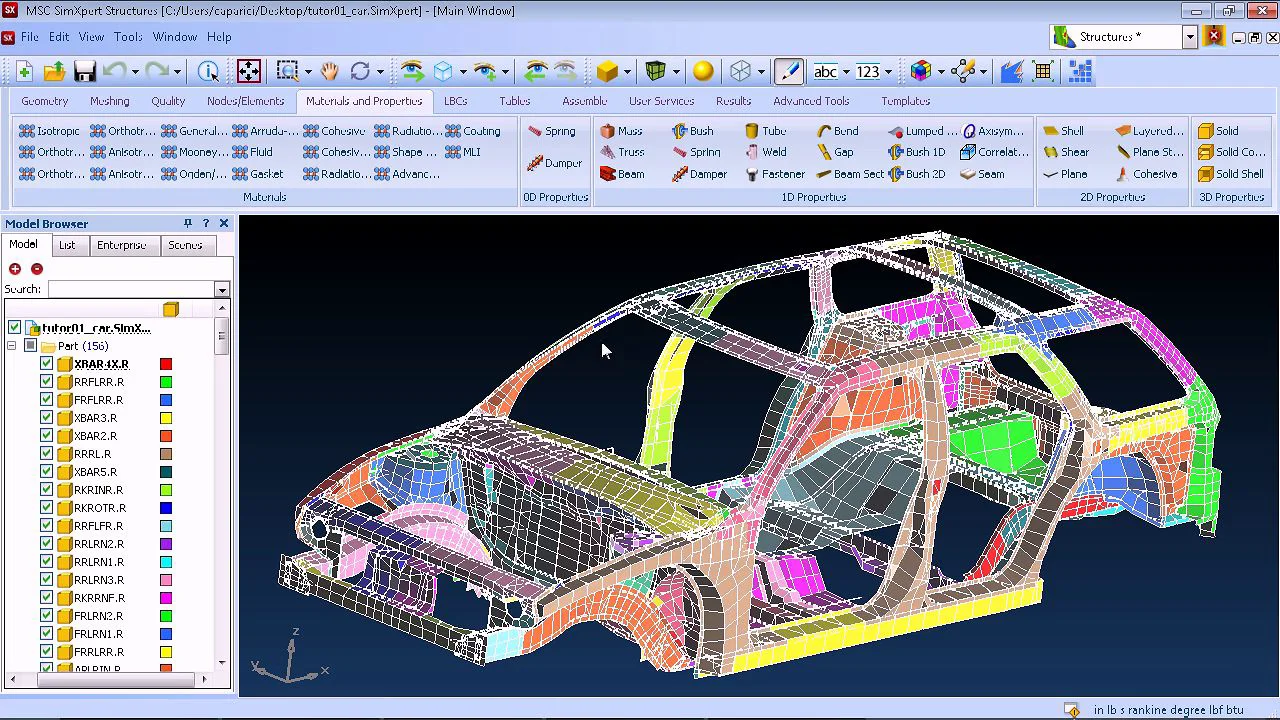The image size is (1280, 720).
Task: Open the 123 numbering dropdown arrow
Action: [888, 71]
